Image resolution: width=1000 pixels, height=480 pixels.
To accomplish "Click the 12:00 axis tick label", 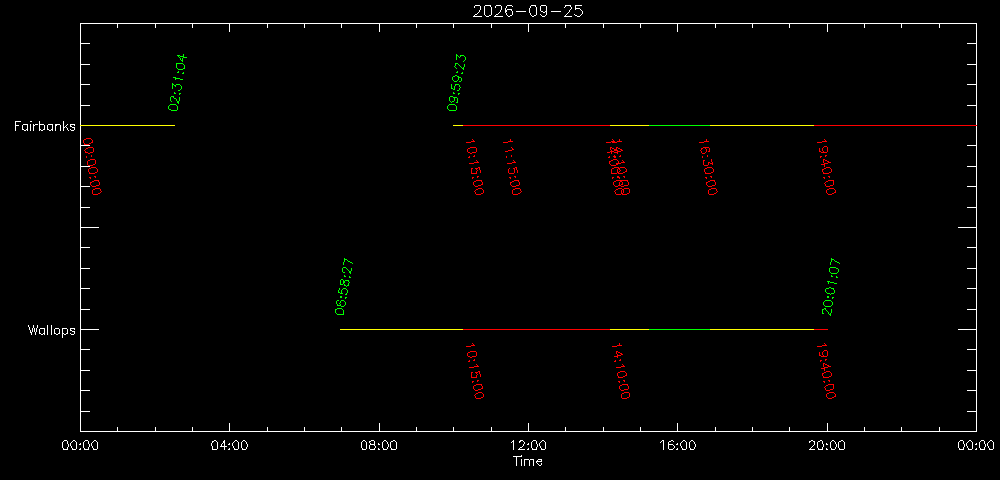I will 528,446.
